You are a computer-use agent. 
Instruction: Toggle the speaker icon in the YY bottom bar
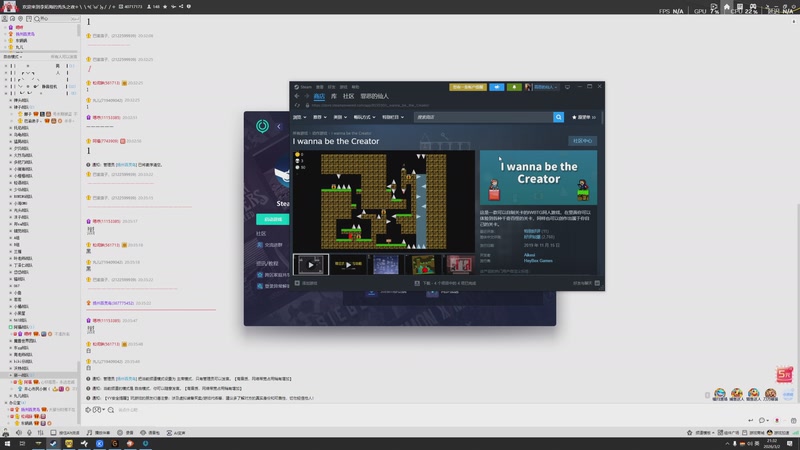pyautogui.click(x=19, y=433)
